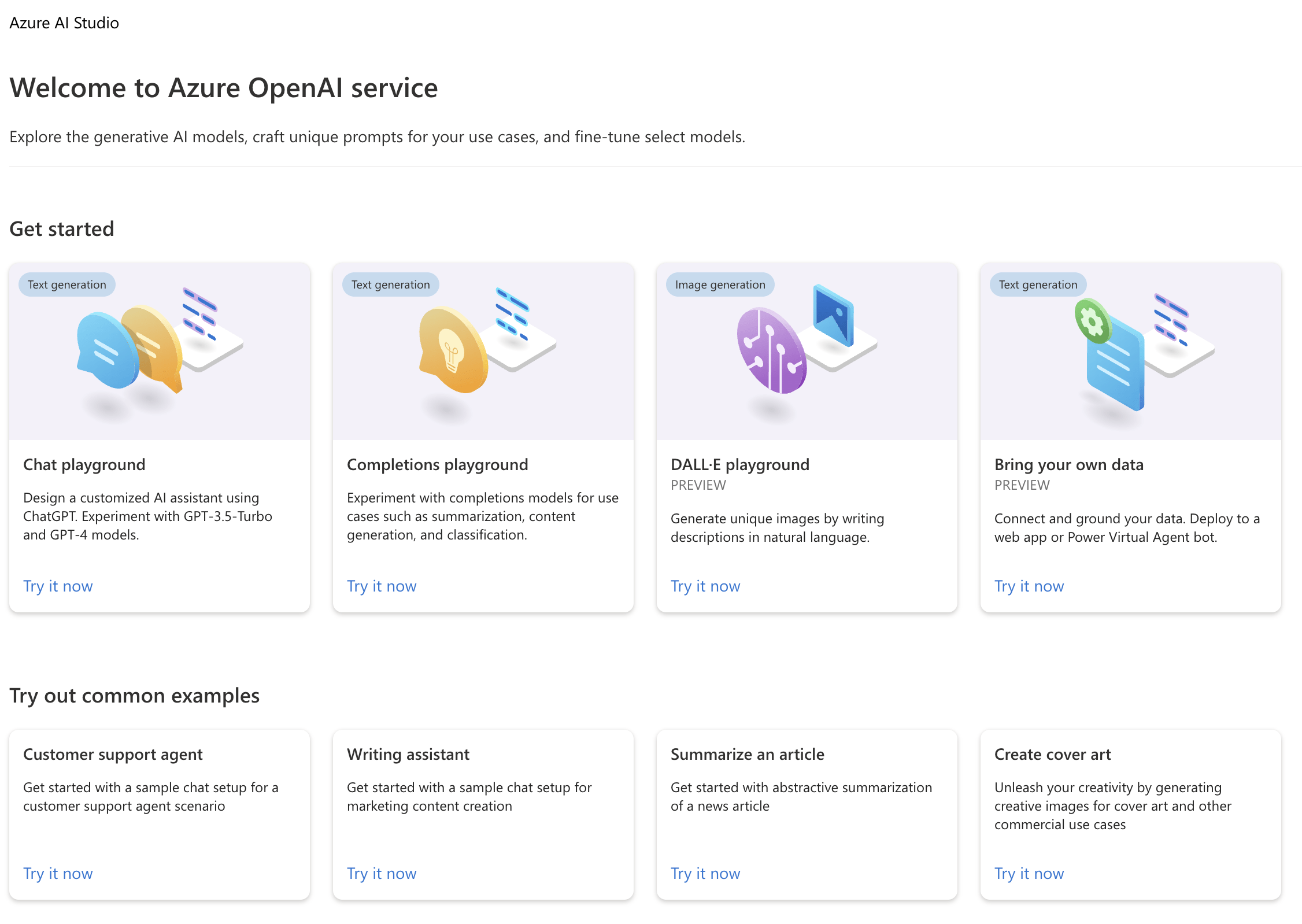Click the Chat playground card heading
Viewport: 1302px width, 924px height.
click(x=84, y=464)
